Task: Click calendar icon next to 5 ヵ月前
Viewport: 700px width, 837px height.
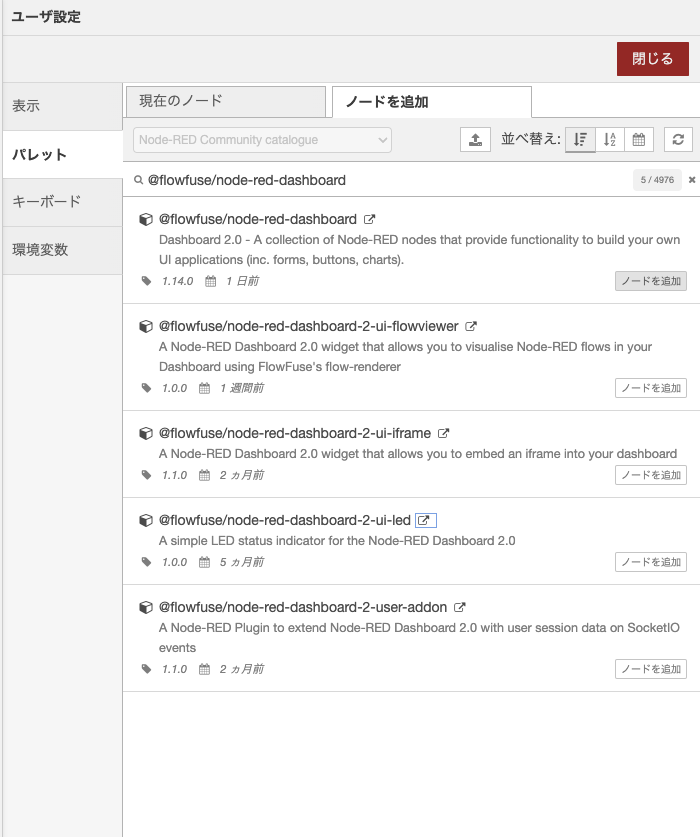Action: tap(205, 562)
